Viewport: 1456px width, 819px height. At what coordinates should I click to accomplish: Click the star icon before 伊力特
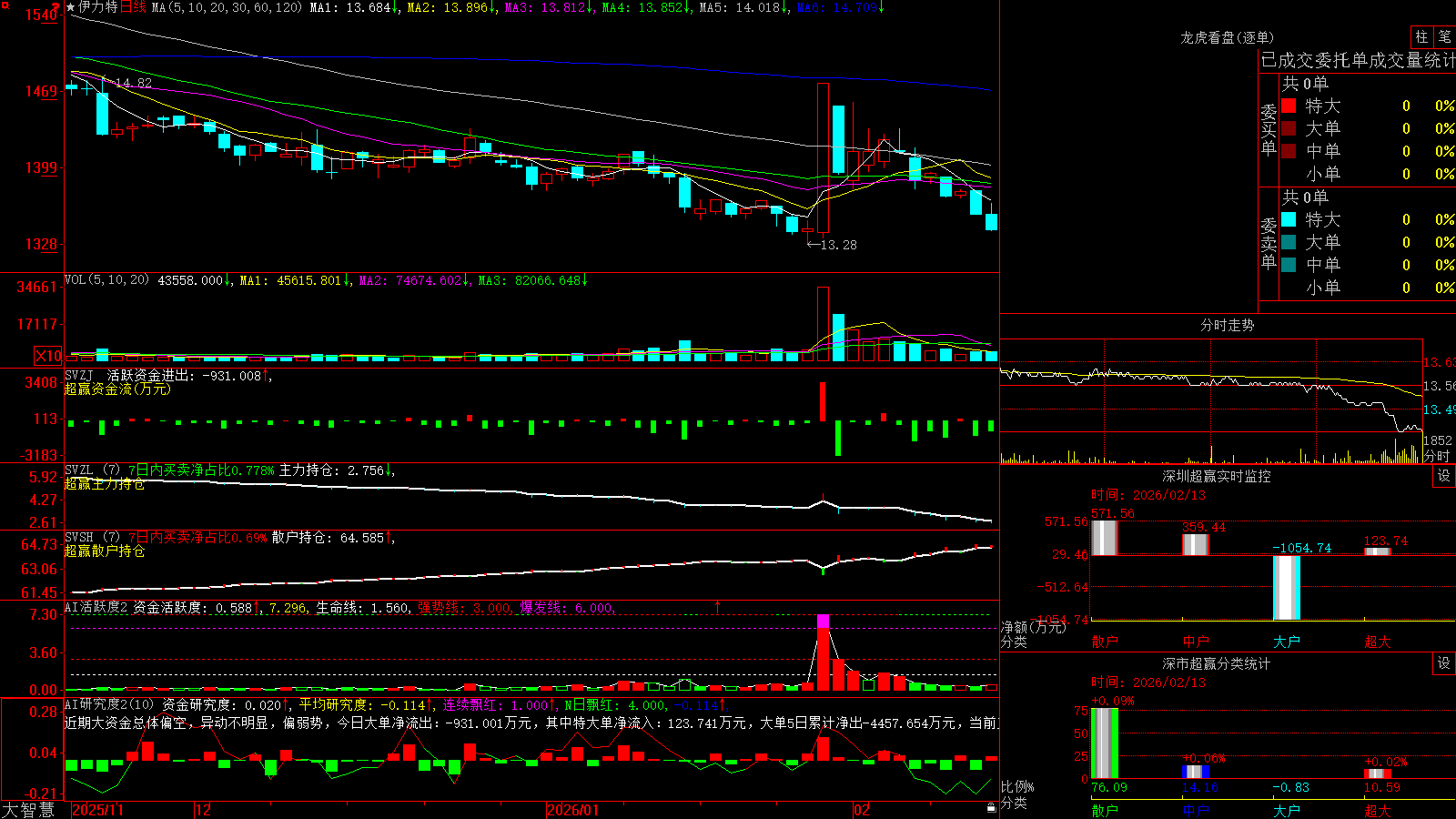pos(70,7)
